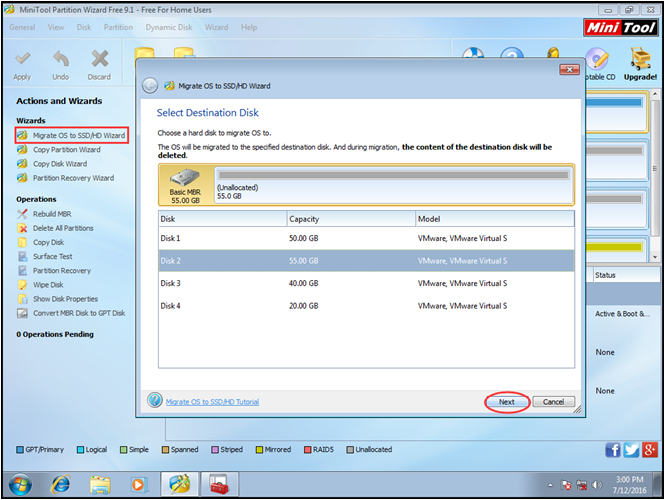Screen dimensions: 665x500
Task: Open the Facebook share icon
Action: tap(613, 450)
